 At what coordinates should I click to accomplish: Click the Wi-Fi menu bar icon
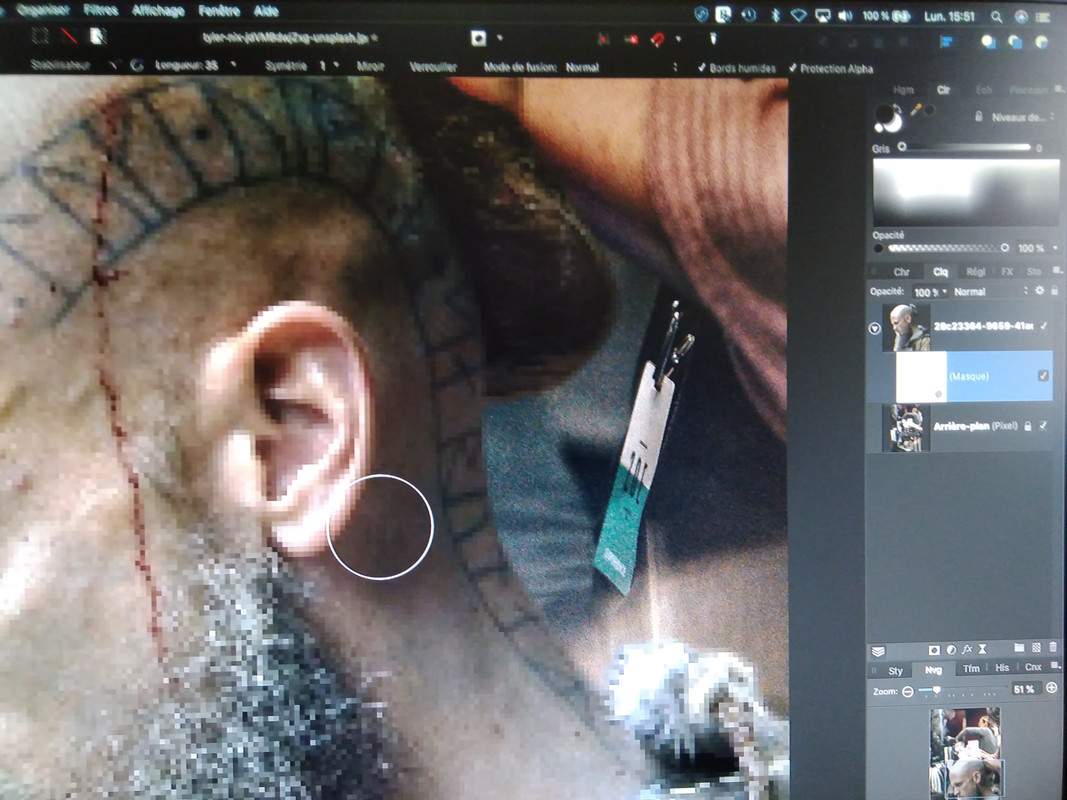(798, 15)
